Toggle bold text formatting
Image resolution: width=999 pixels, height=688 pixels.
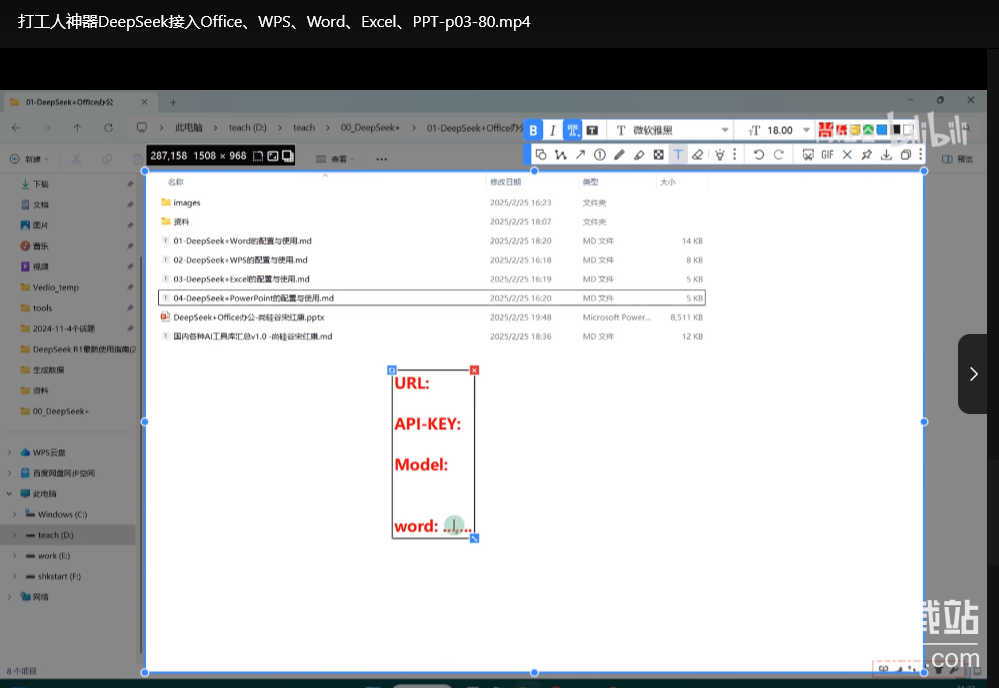click(x=533, y=130)
